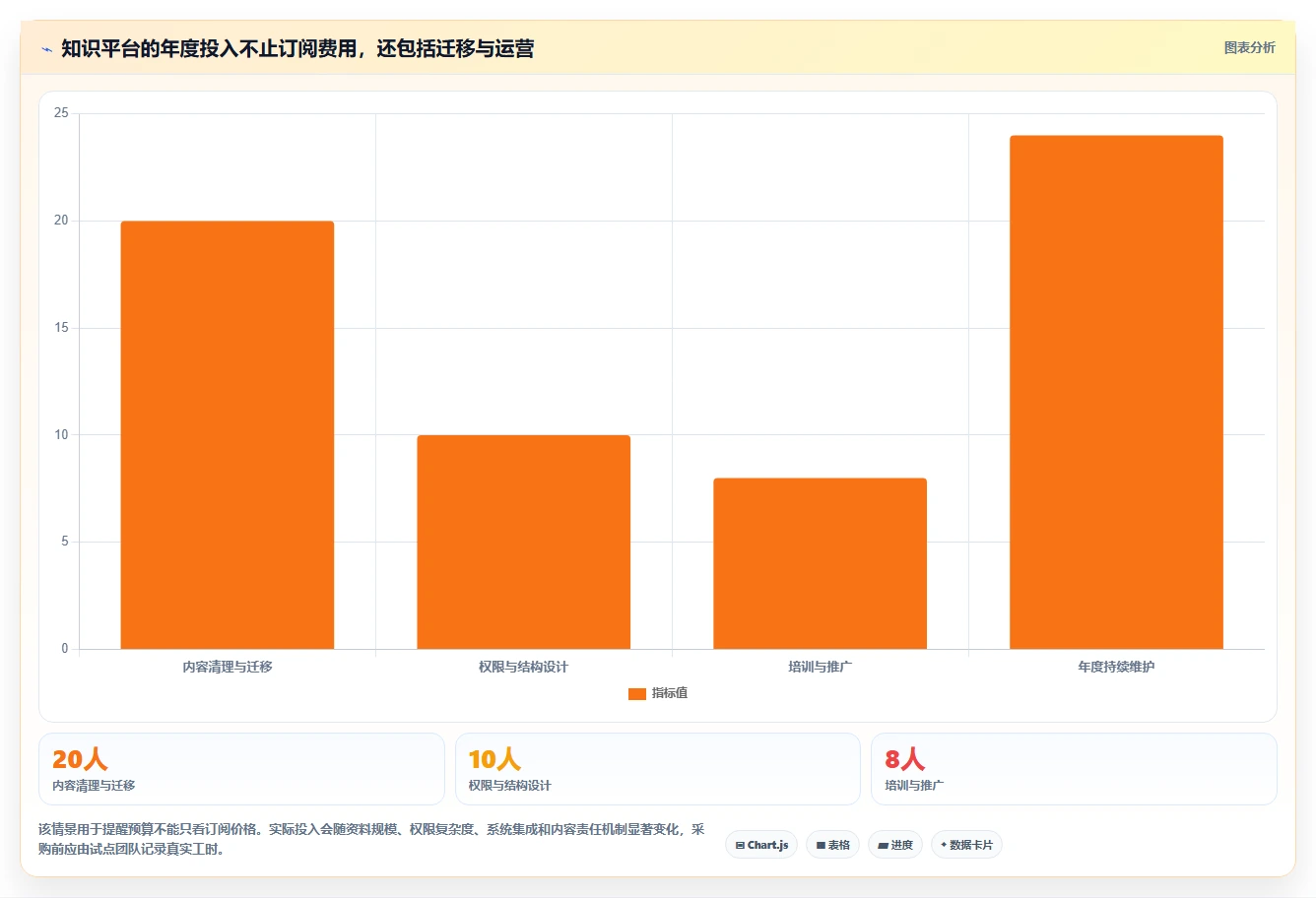Open the 10人 stat card

[x=657, y=769]
